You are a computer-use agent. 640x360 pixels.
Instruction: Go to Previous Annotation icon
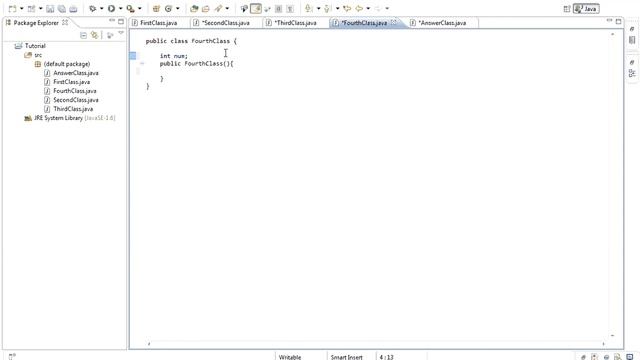click(x=327, y=9)
